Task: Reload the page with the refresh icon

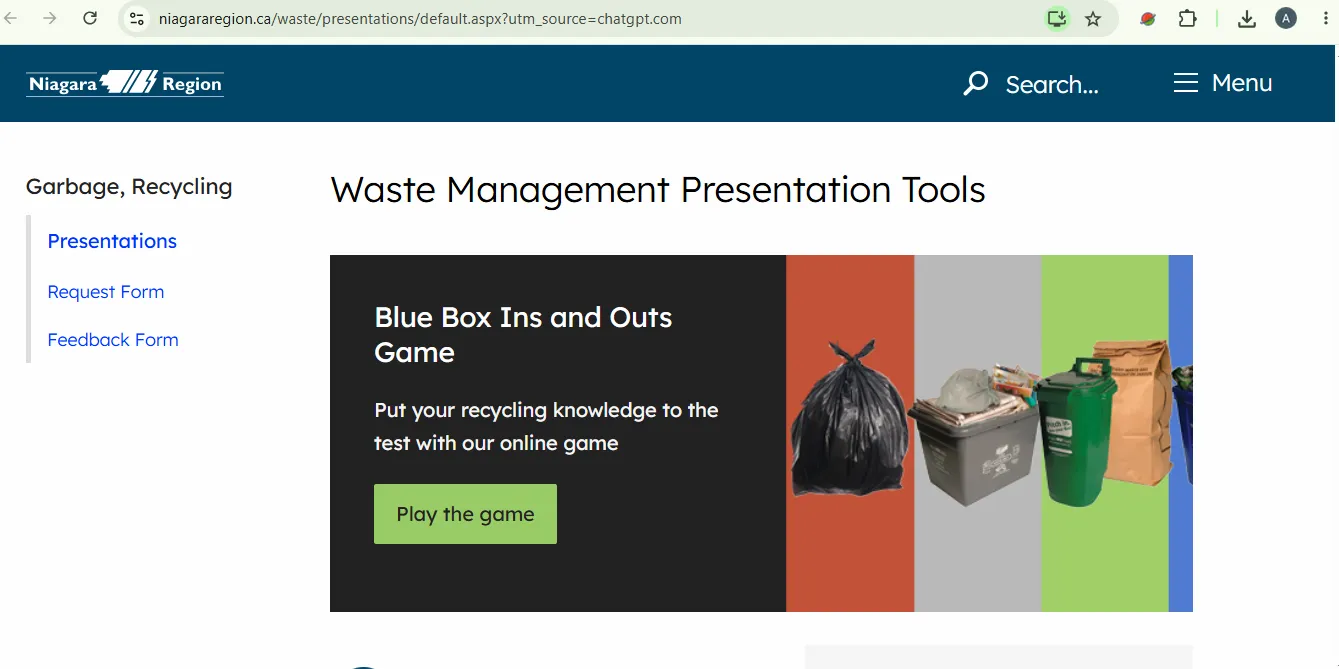Action: 90,18
